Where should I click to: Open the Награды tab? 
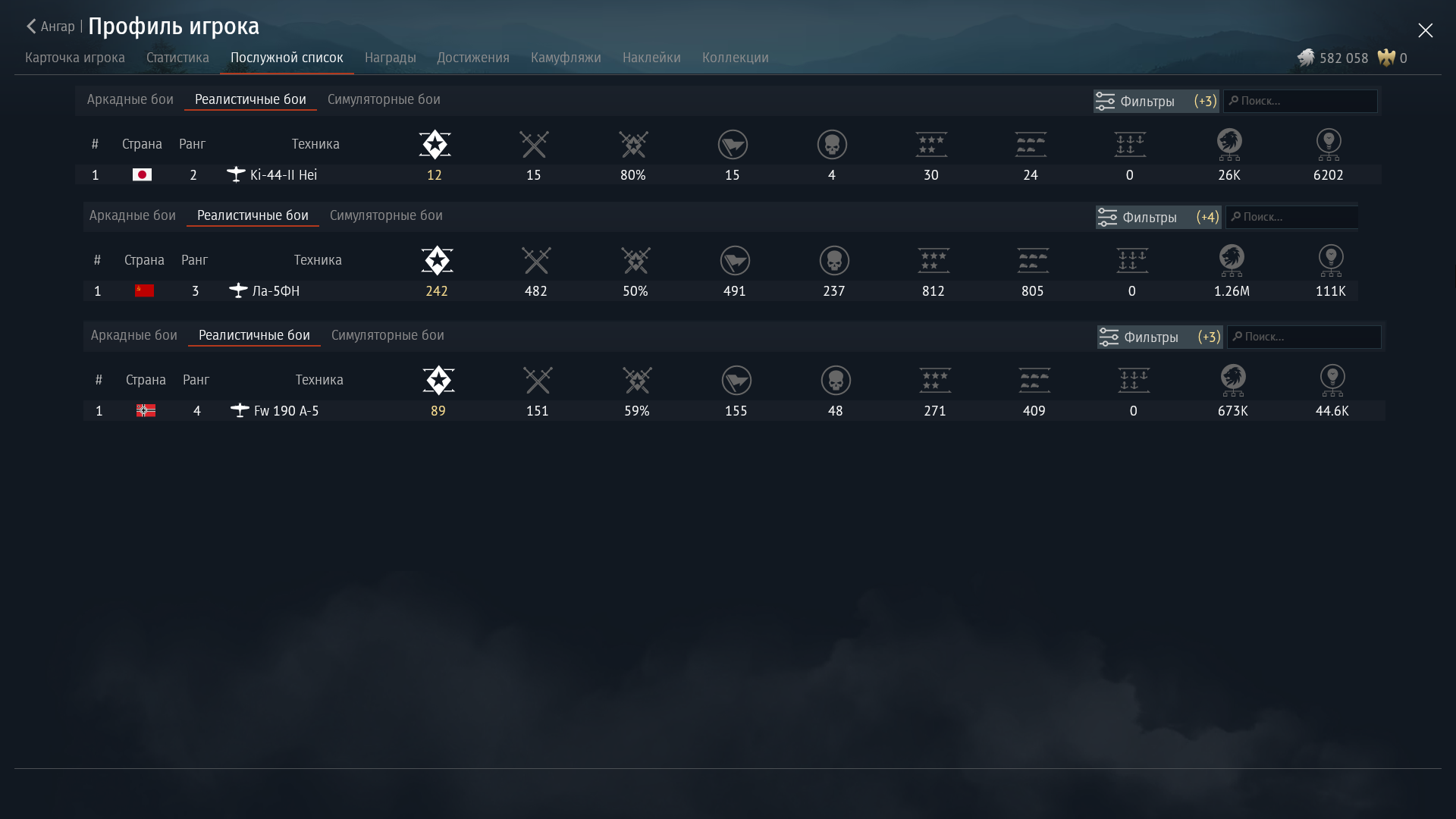click(x=390, y=58)
